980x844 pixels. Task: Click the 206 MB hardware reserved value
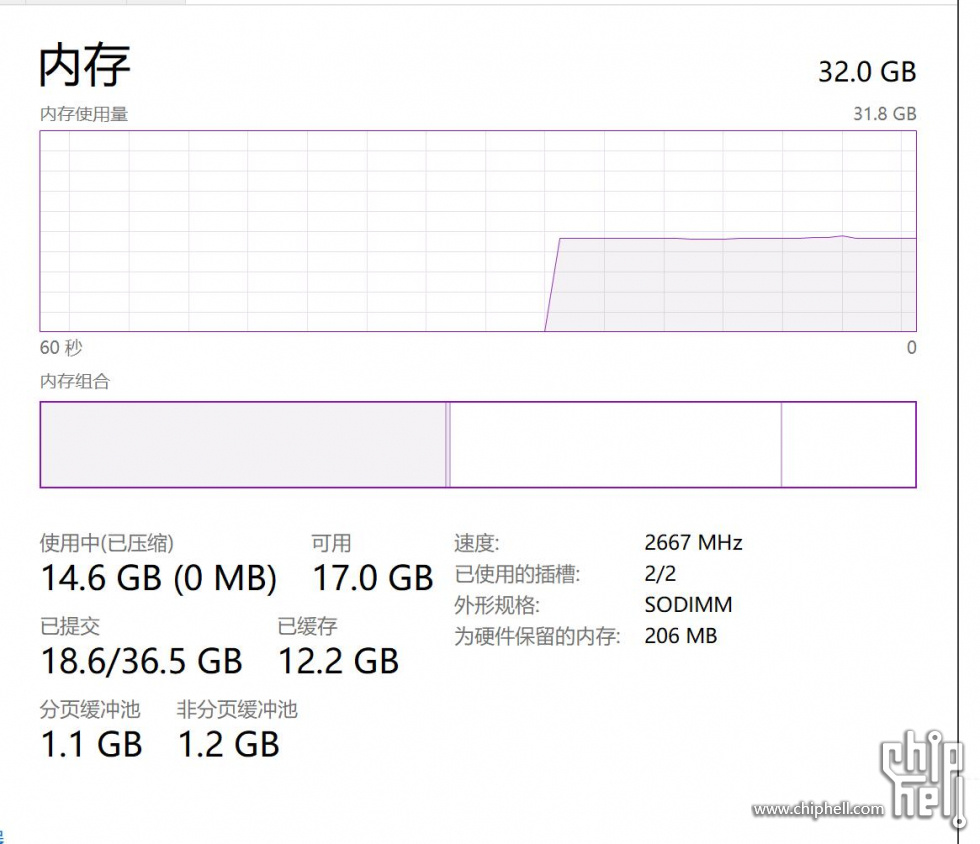tap(681, 636)
